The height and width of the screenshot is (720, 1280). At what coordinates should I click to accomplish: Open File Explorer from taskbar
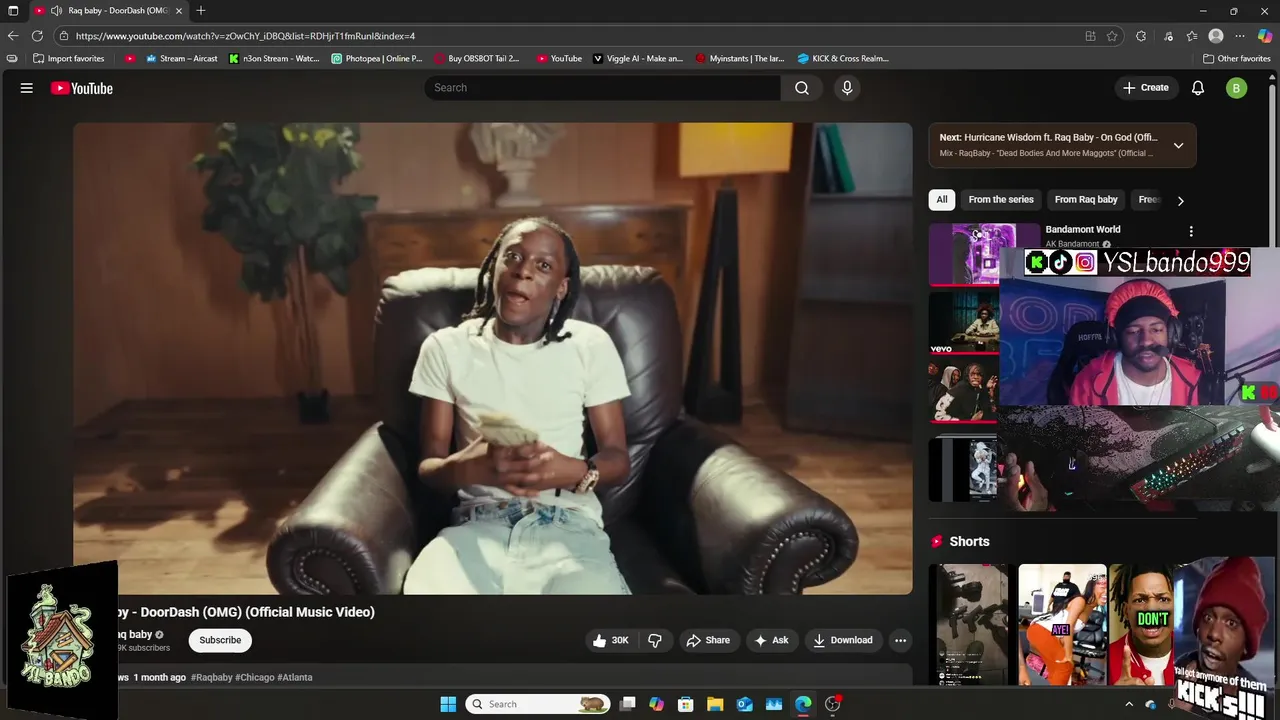pyautogui.click(x=714, y=704)
